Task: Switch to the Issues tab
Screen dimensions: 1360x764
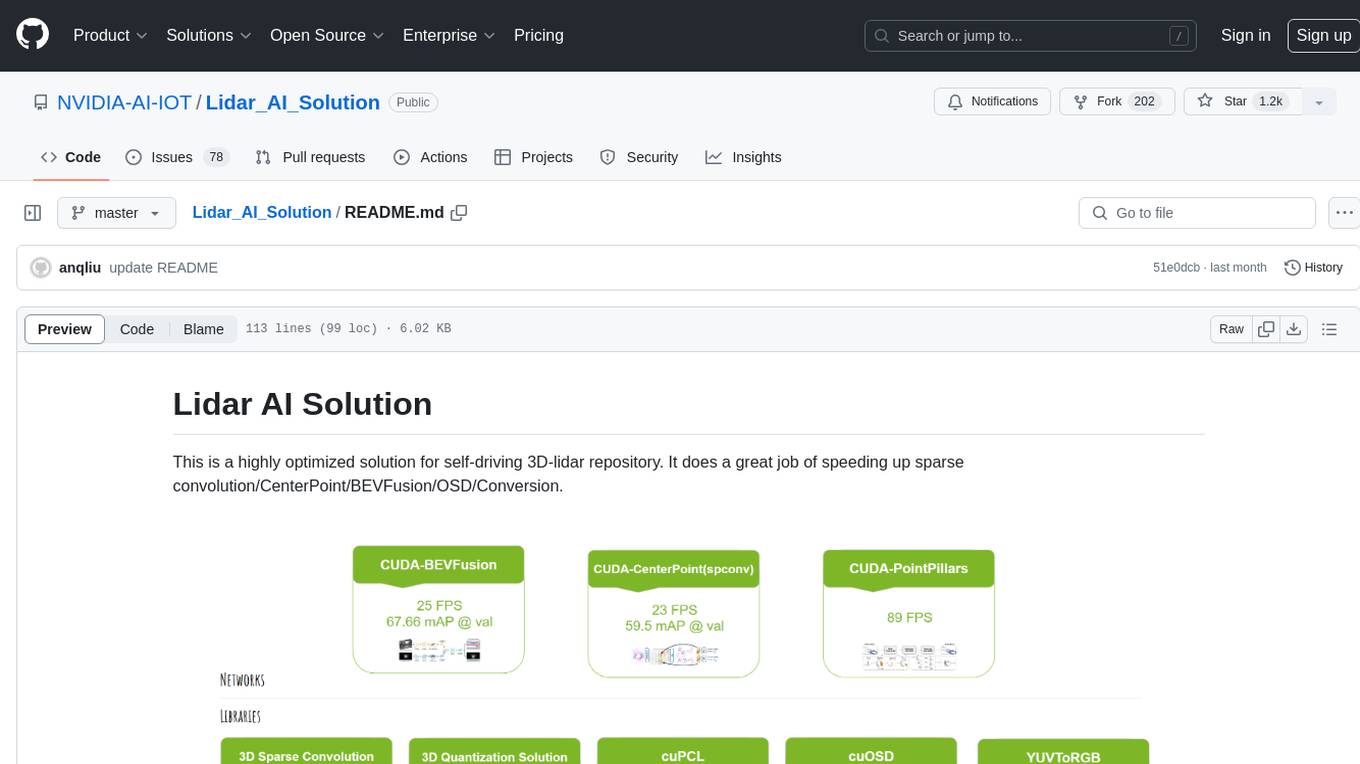Action: (177, 157)
